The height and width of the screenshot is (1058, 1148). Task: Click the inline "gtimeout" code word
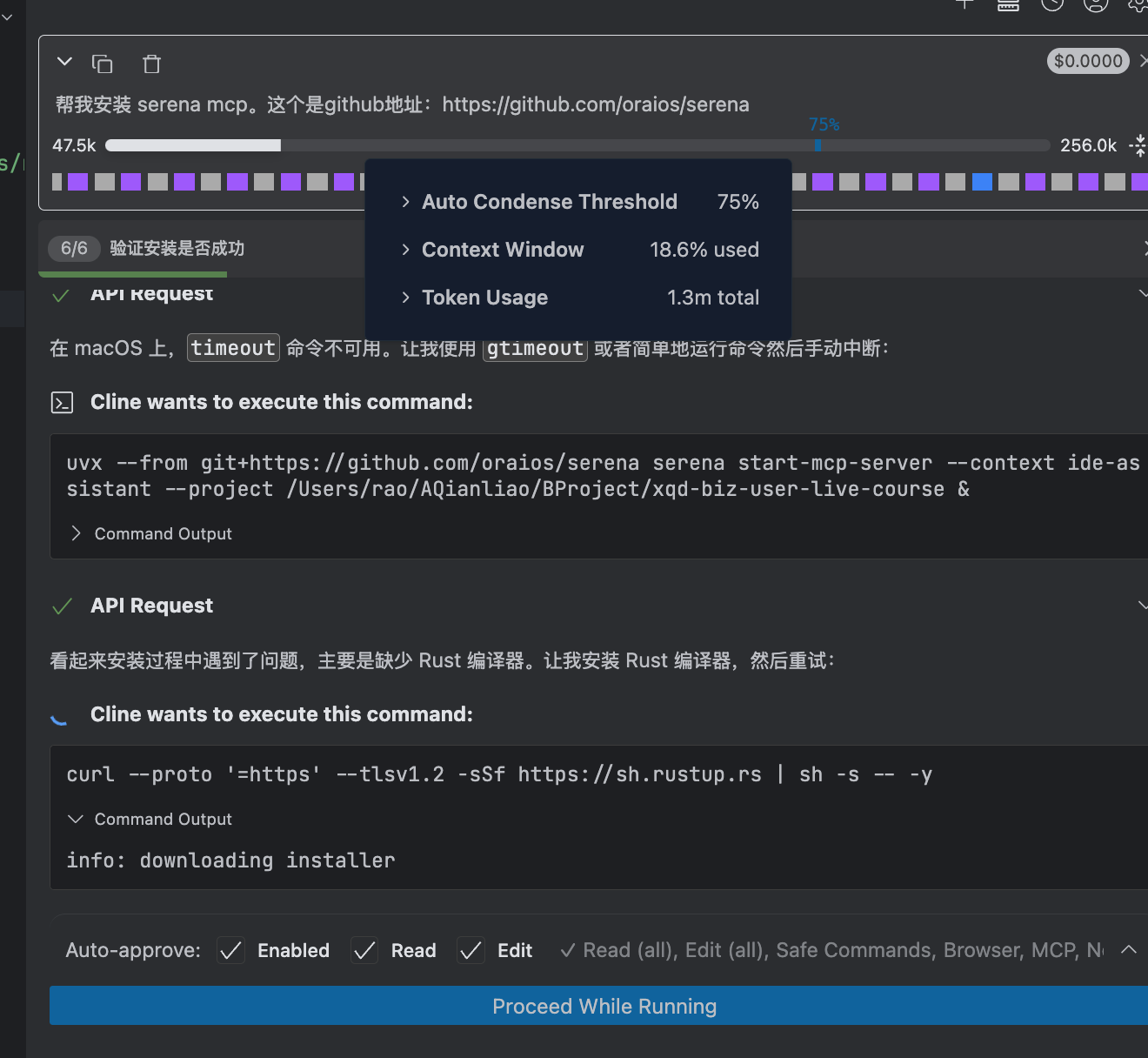(x=535, y=348)
